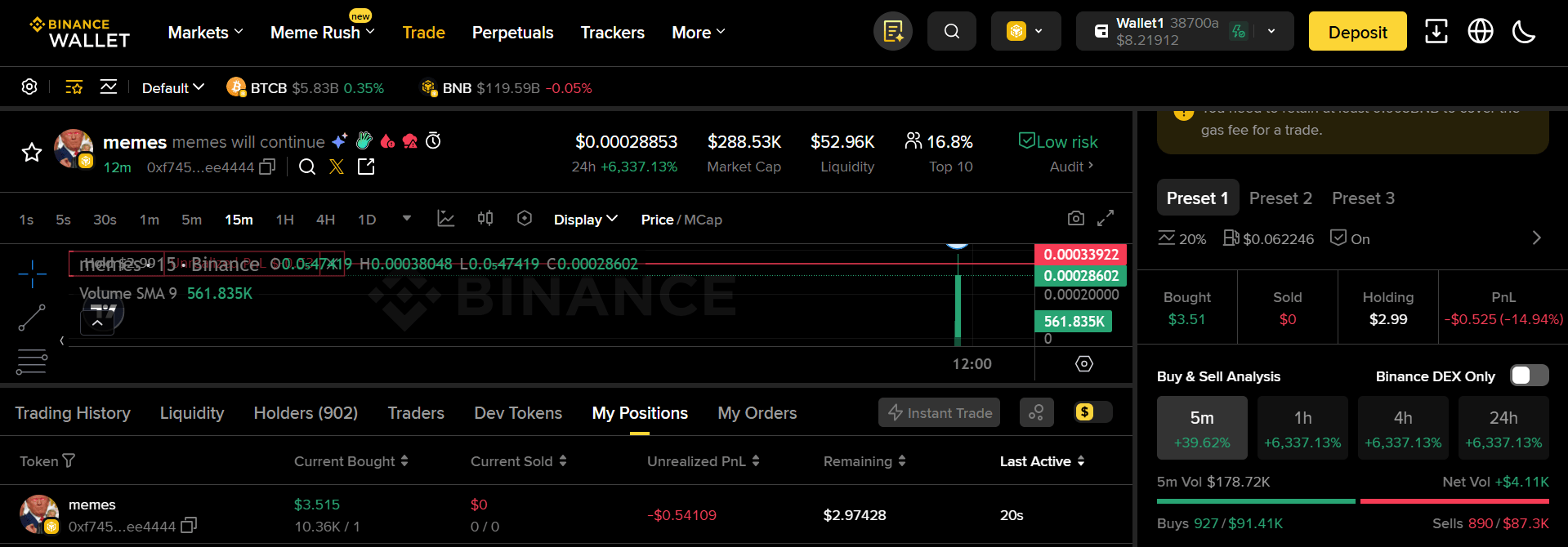Open the chart axis settings hexagon icon
This screenshot has height=547, width=1568.
[1084, 363]
